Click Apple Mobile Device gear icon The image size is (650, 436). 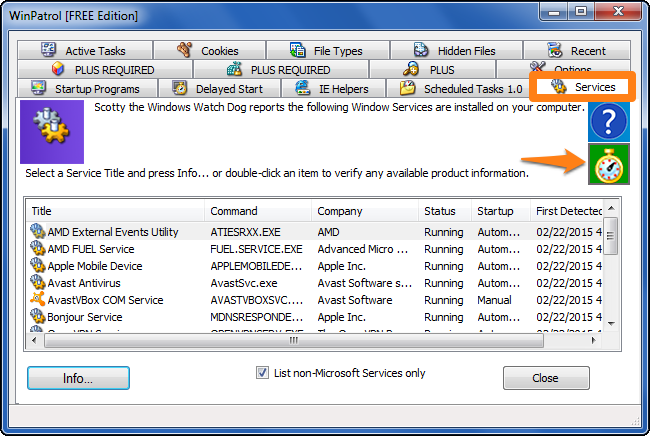coord(38,265)
